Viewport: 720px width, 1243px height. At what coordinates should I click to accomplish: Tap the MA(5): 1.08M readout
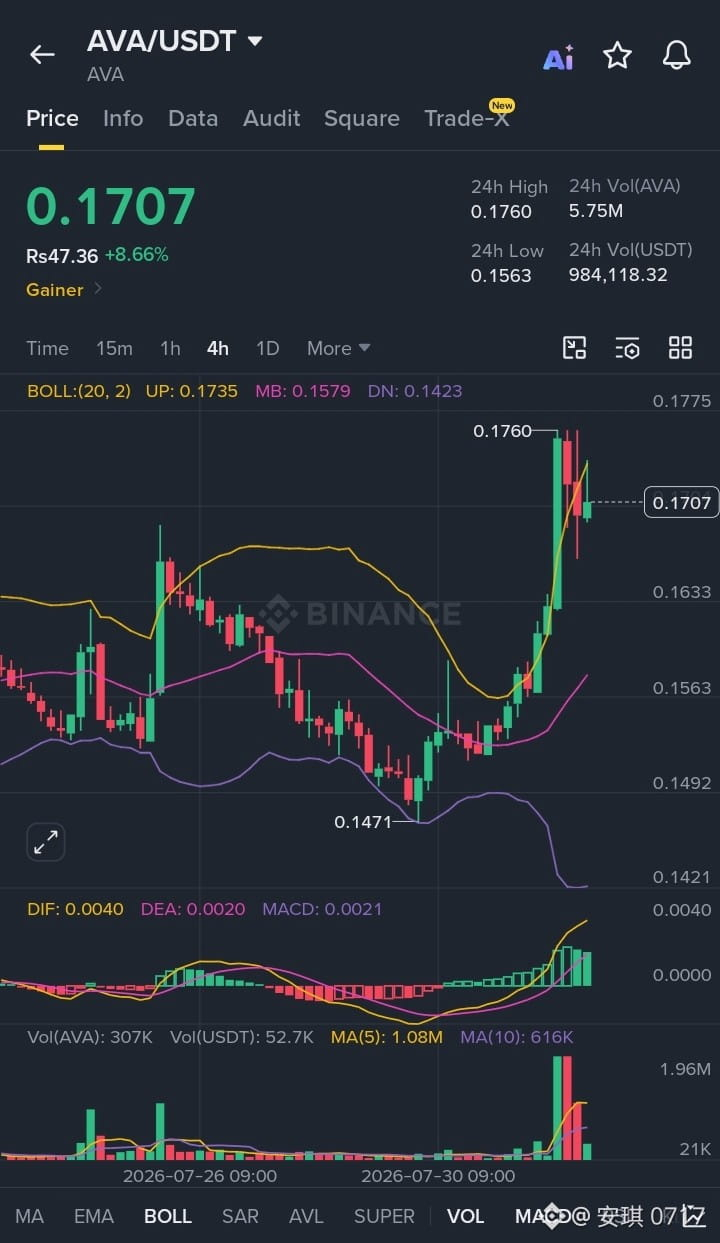pos(387,1037)
